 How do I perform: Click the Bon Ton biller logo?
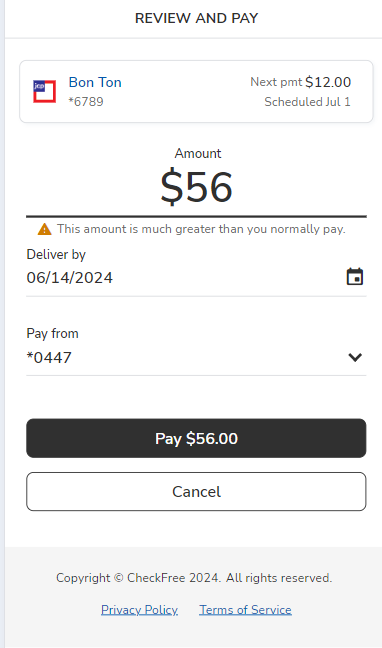(45, 91)
